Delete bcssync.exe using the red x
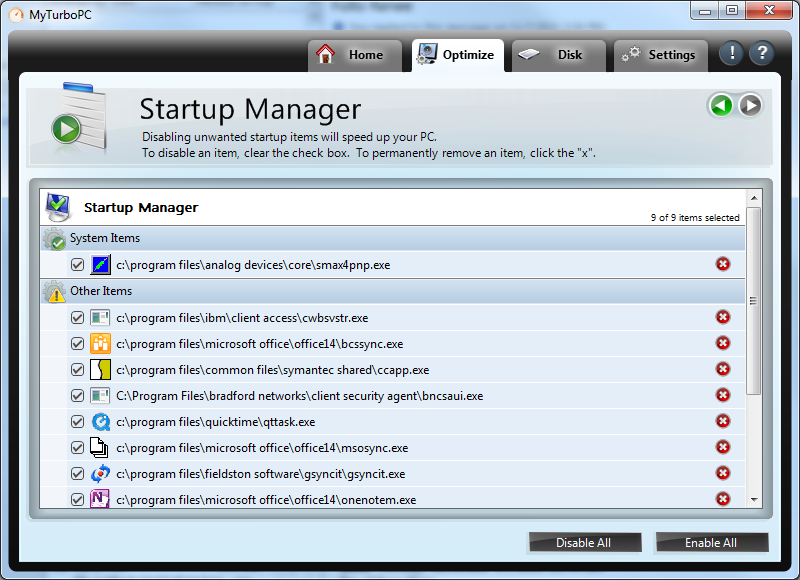Viewport: 800px width, 580px height. pos(722,343)
